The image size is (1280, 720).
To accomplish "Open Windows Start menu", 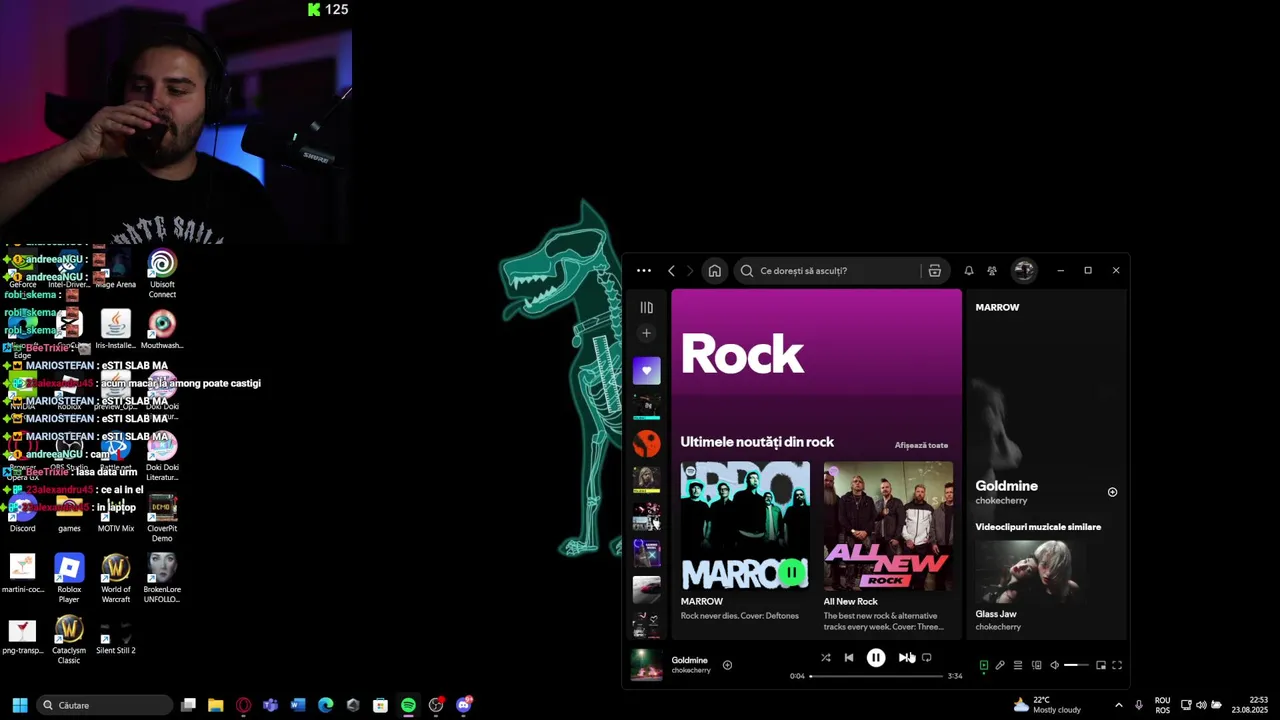I will tap(19, 705).
